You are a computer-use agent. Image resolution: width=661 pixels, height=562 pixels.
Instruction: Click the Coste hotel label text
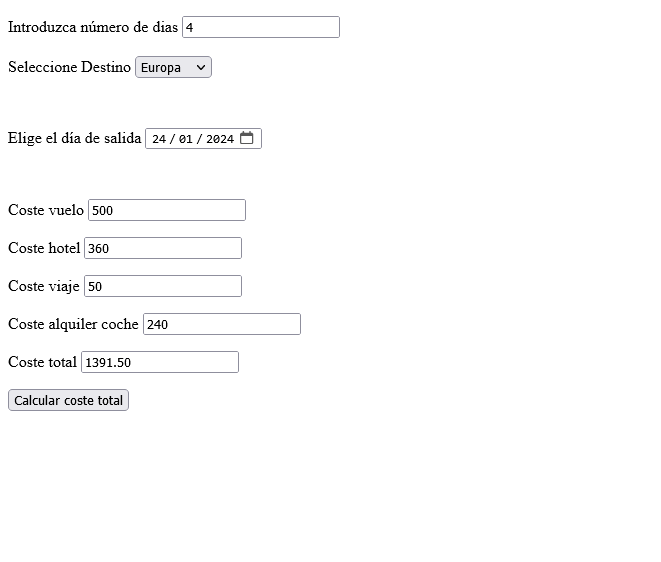pos(44,248)
